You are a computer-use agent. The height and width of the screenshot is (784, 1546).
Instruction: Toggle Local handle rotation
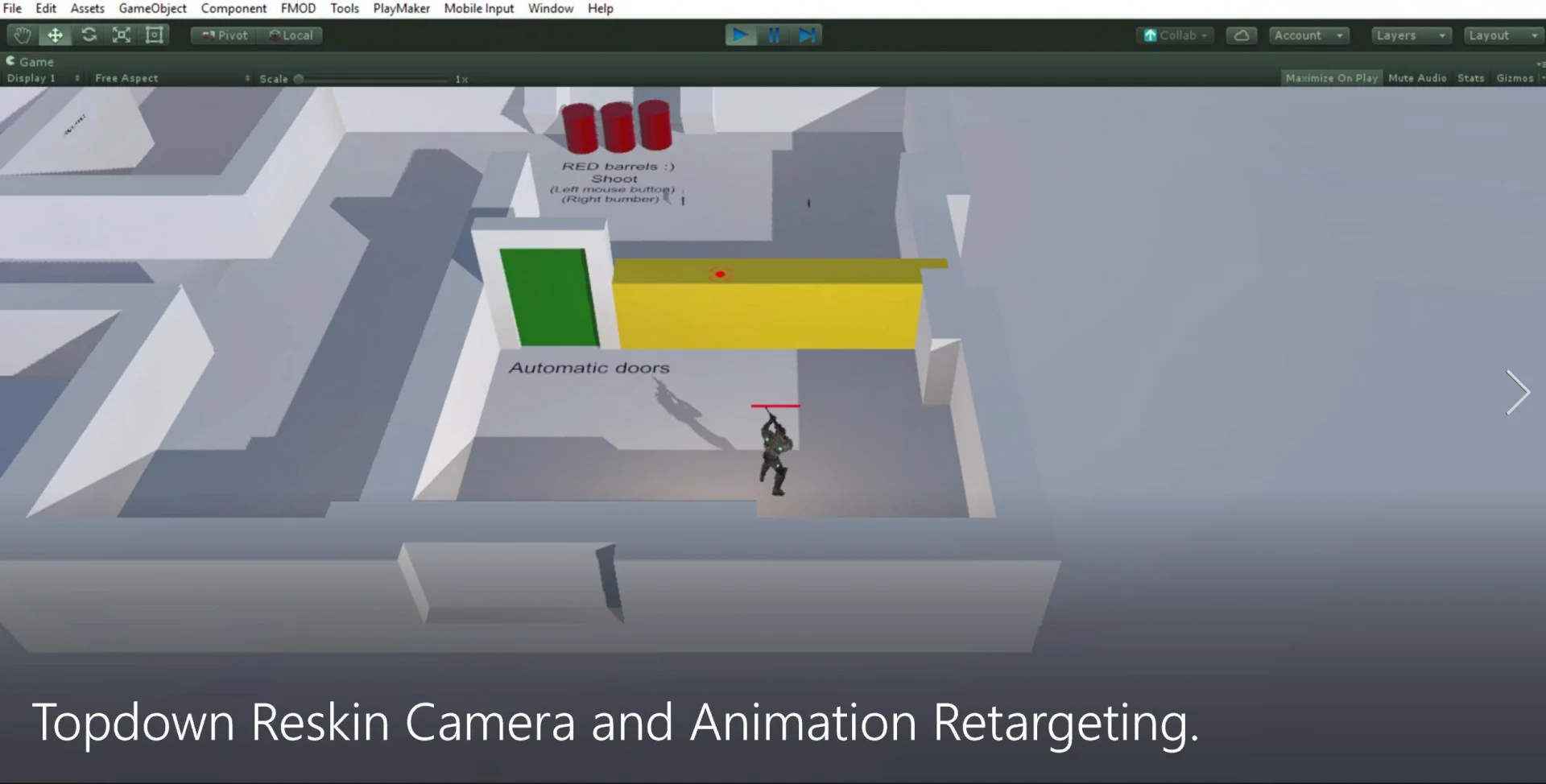pyautogui.click(x=291, y=35)
